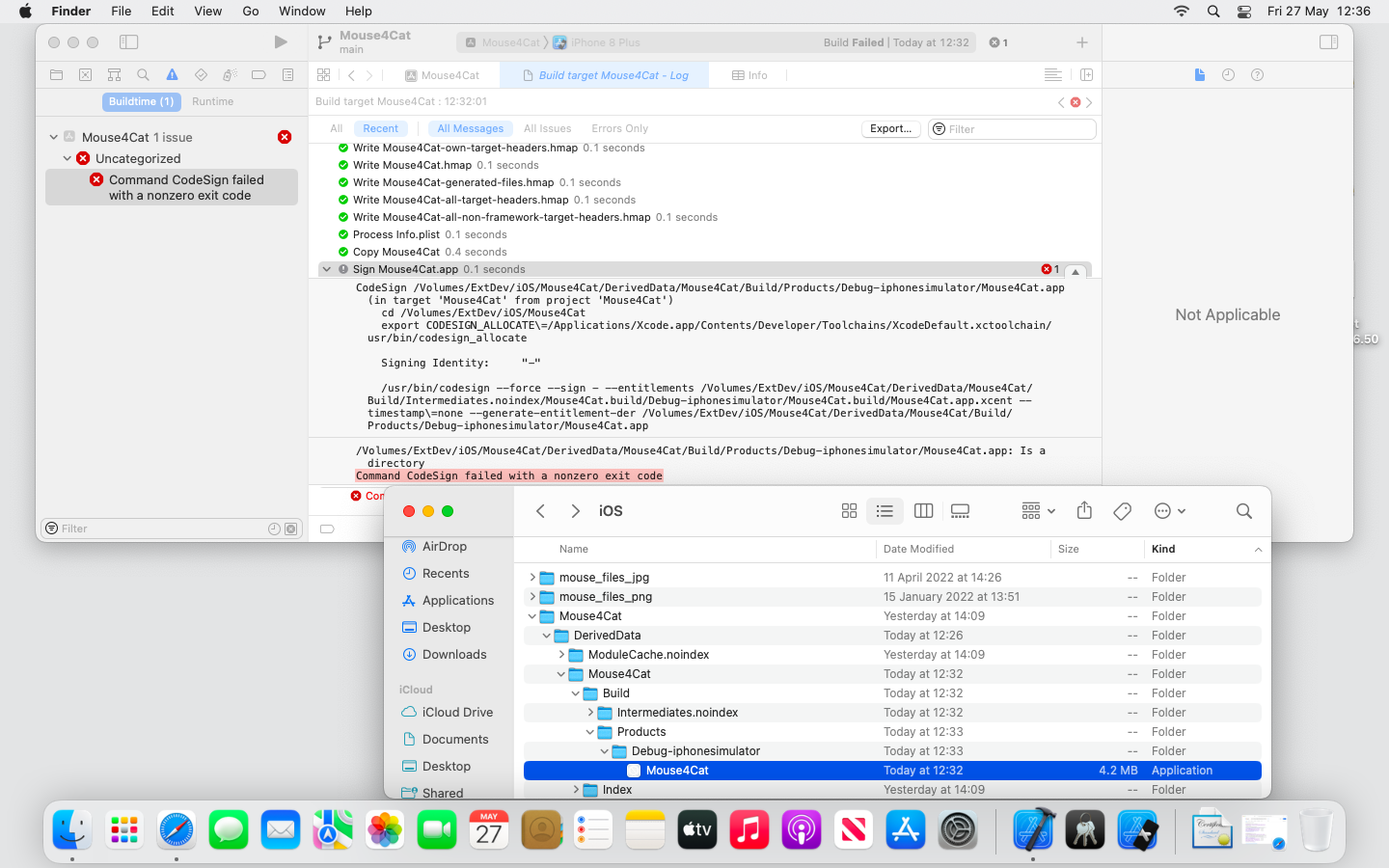The image size is (1389, 868).
Task: Click the build log Filter field
Action: point(1012,129)
